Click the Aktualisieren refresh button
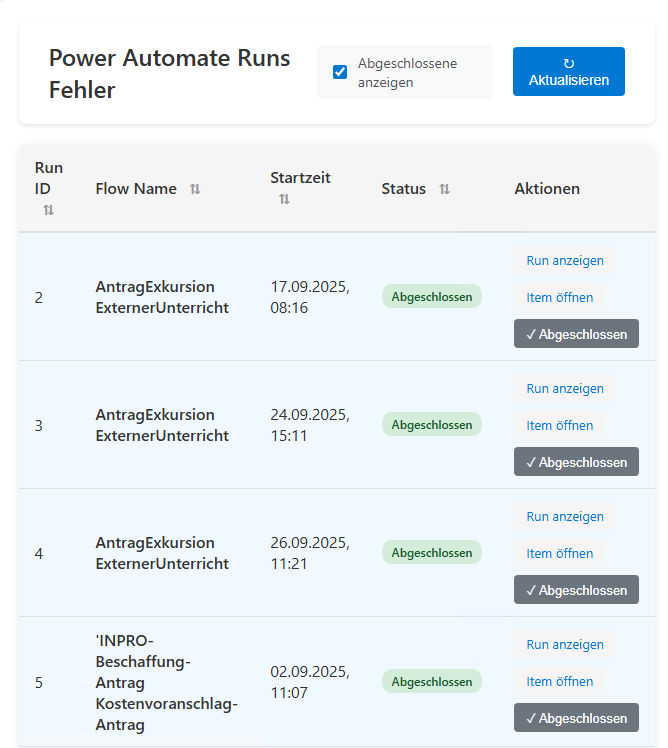Screen dimensions: 668x748 point(569,72)
